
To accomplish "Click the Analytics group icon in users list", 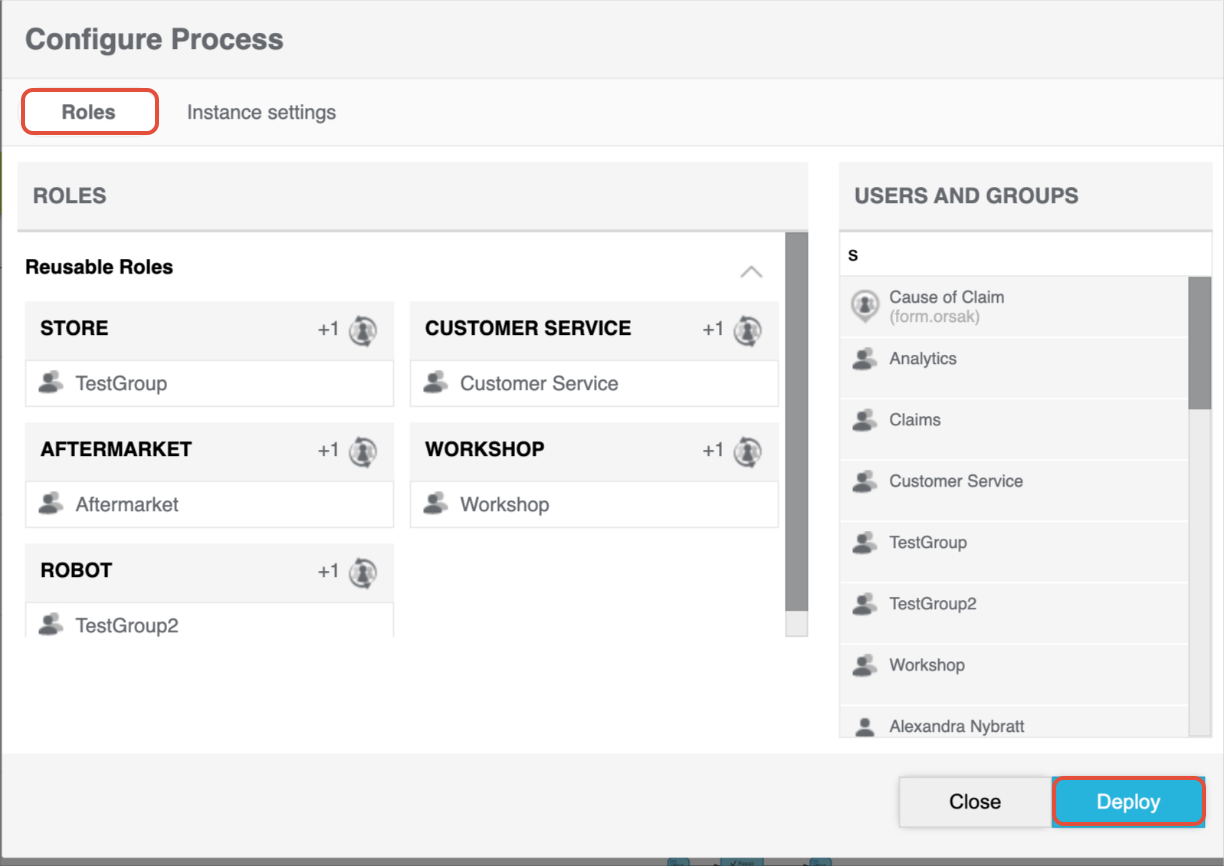I will (x=864, y=359).
